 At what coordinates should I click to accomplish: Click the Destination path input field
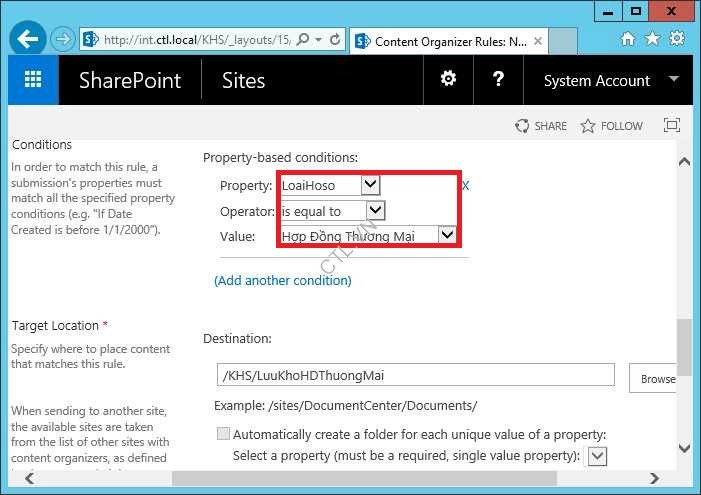(415, 375)
